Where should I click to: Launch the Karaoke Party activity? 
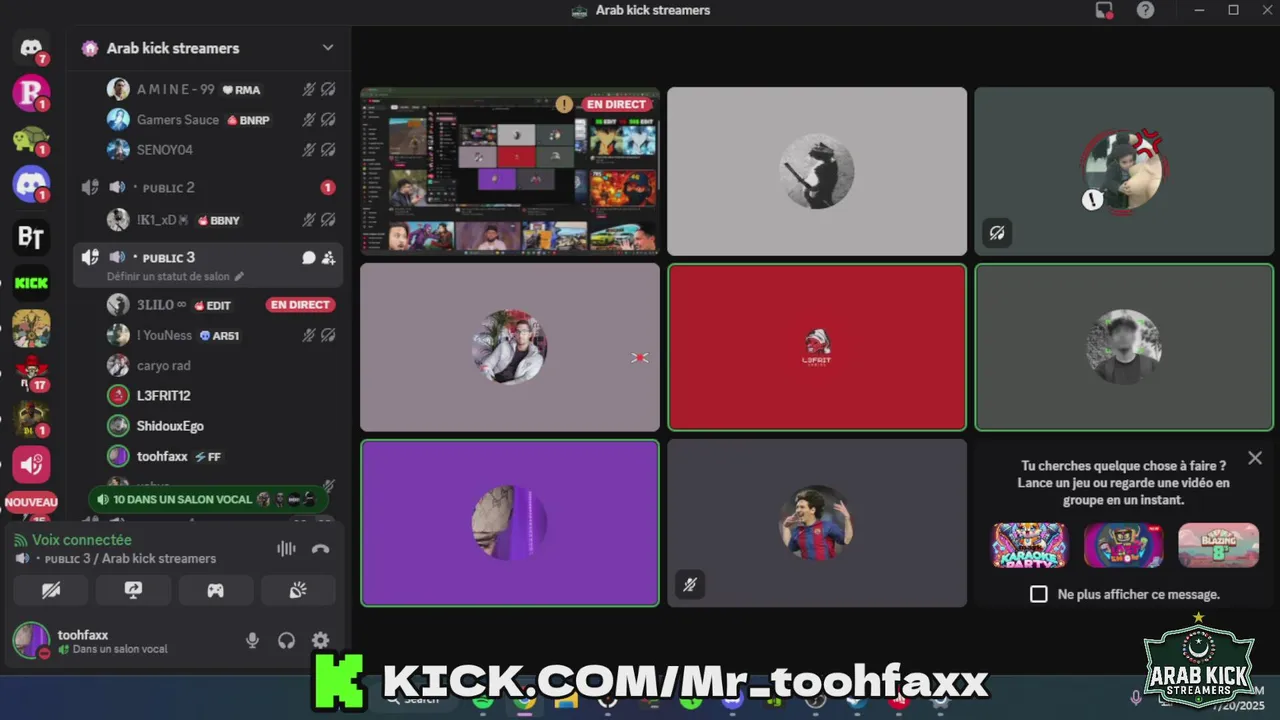(1029, 545)
